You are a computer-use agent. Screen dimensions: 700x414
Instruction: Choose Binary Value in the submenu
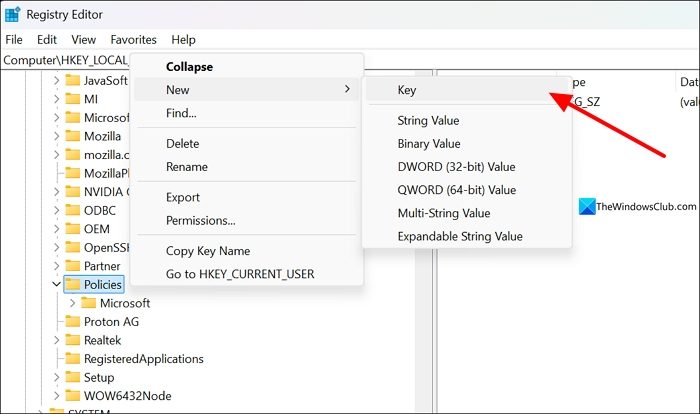(467, 143)
